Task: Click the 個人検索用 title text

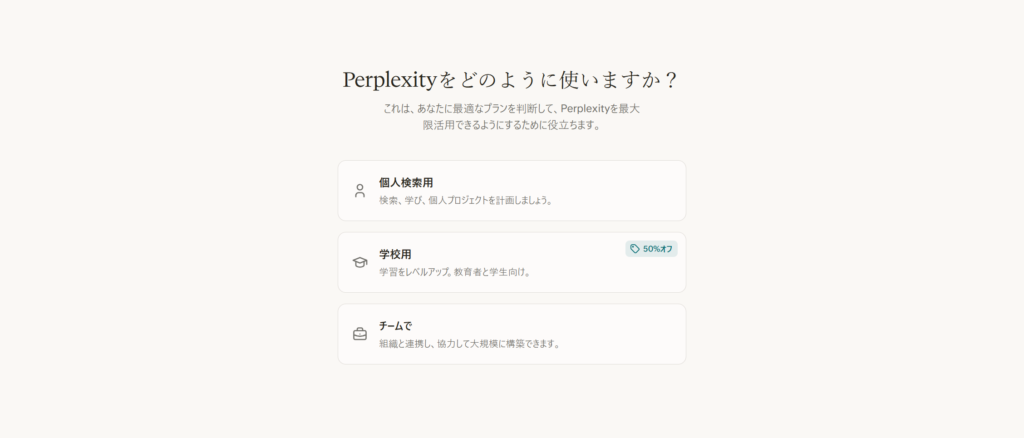Action: click(x=406, y=182)
